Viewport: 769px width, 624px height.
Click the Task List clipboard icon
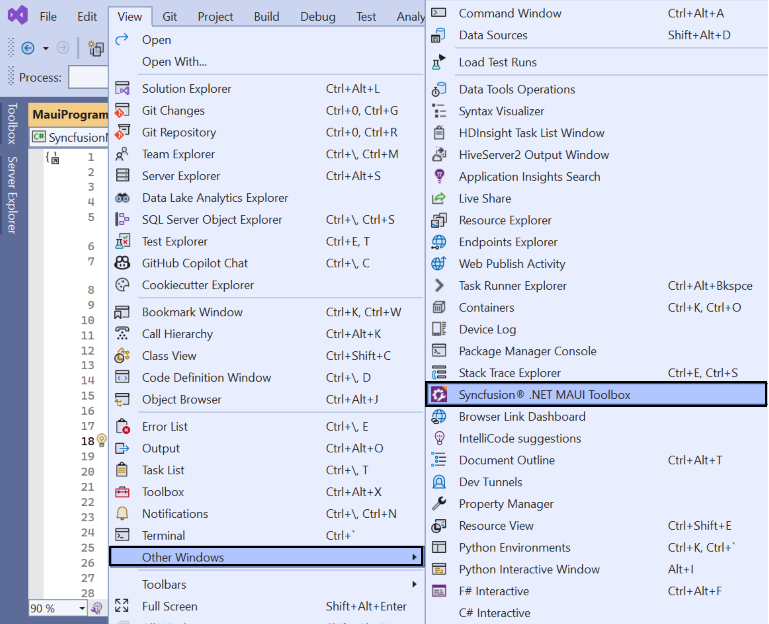click(122, 470)
